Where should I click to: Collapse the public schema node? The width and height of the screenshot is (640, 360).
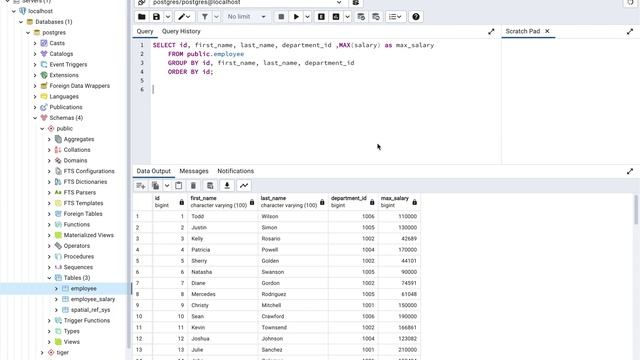[42, 129]
